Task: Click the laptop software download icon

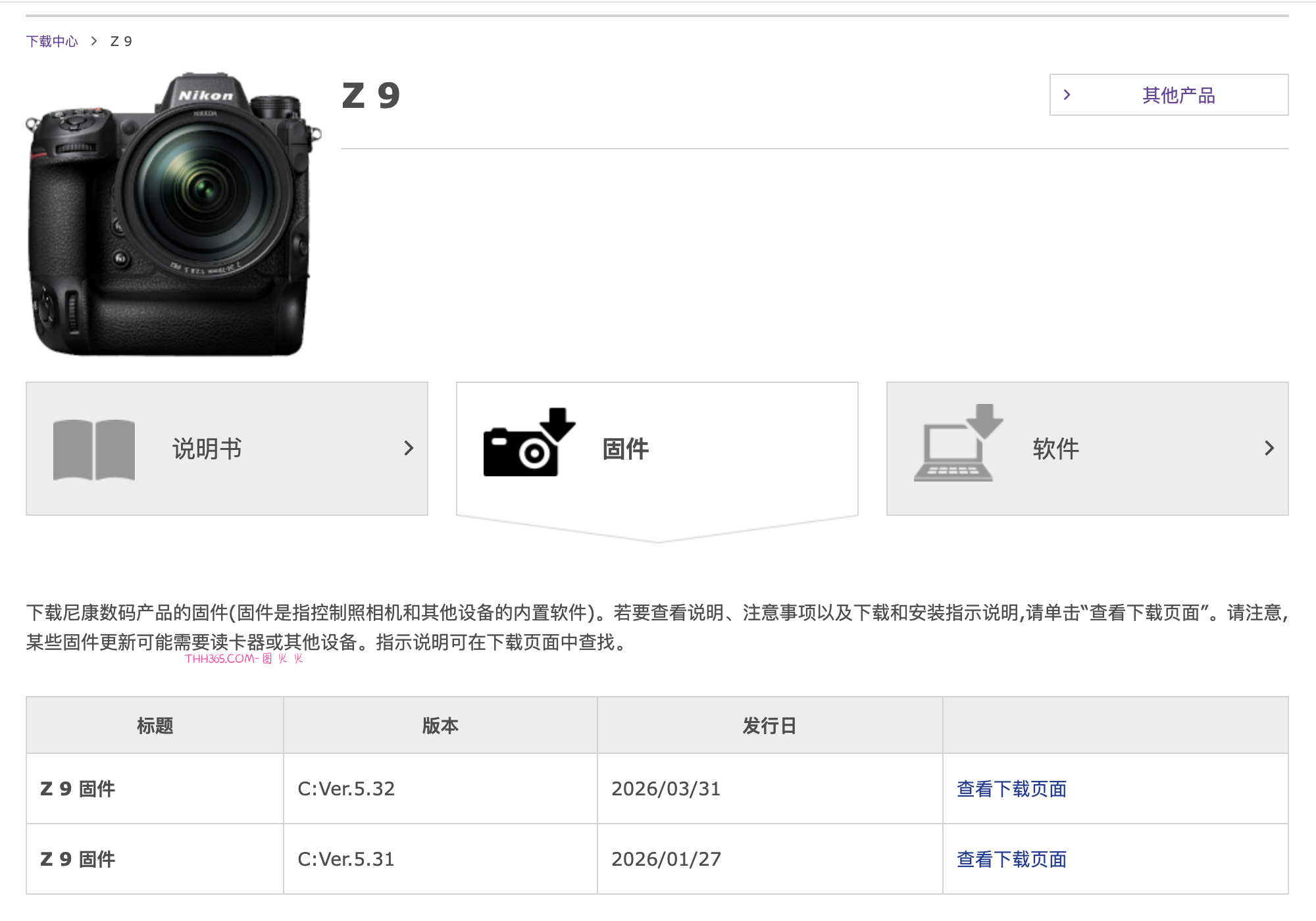Action: tap(959, 443)
